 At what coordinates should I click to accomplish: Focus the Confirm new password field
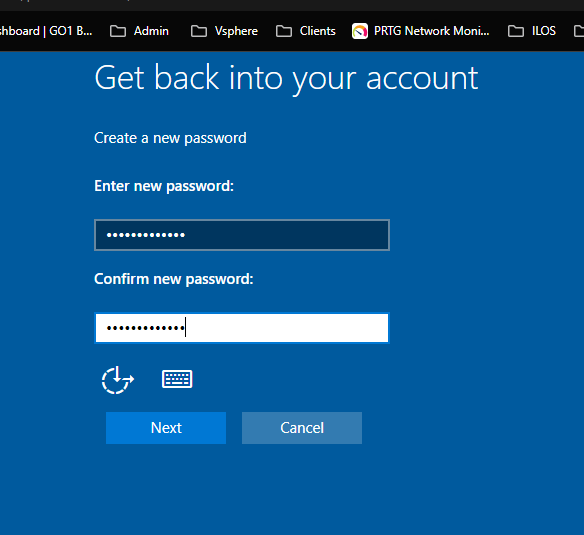click(242, 328)
